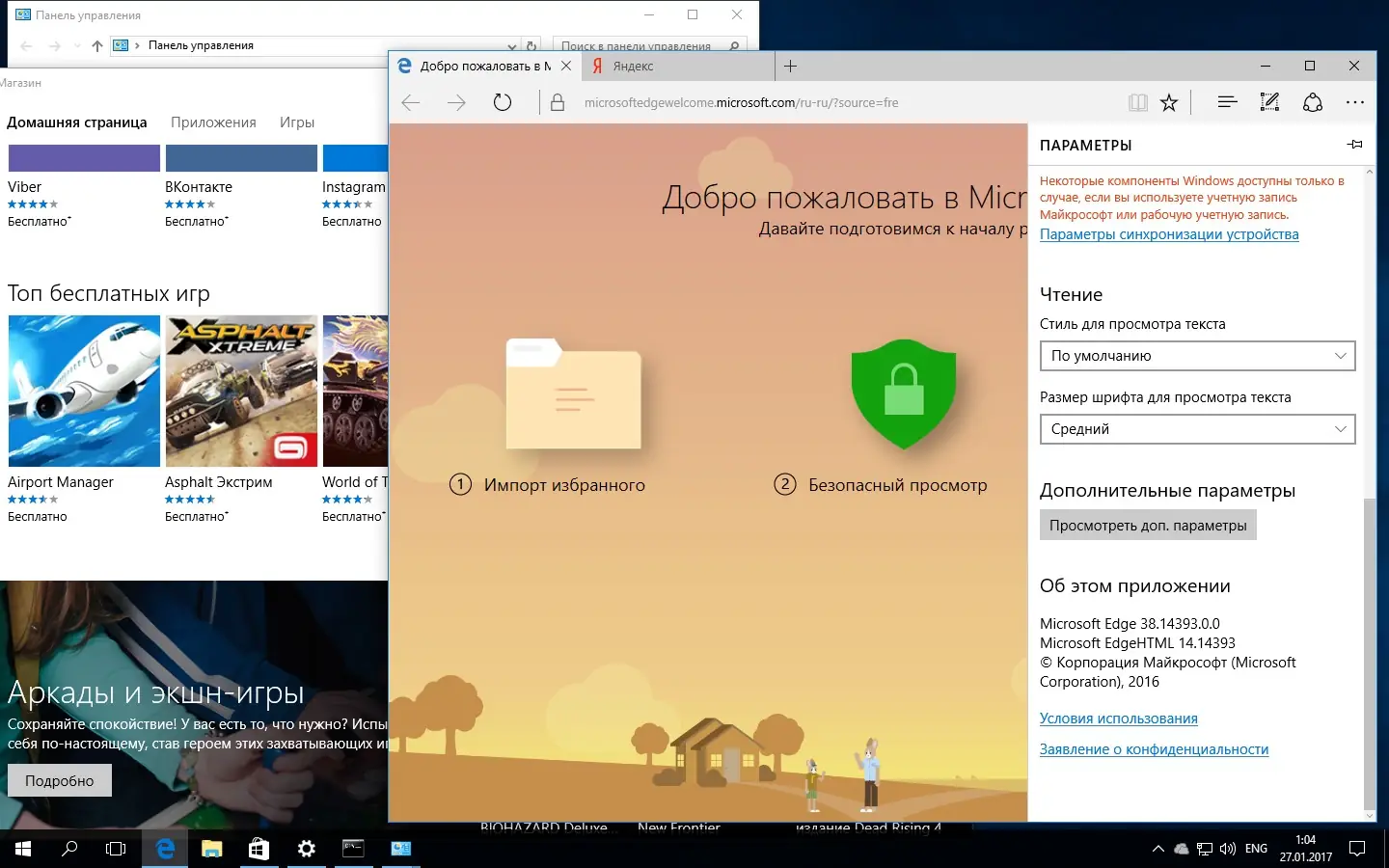Refresh the current Edge page
Image resolution: width=1389 pixels, height=868 pixels.
point(503,101)
